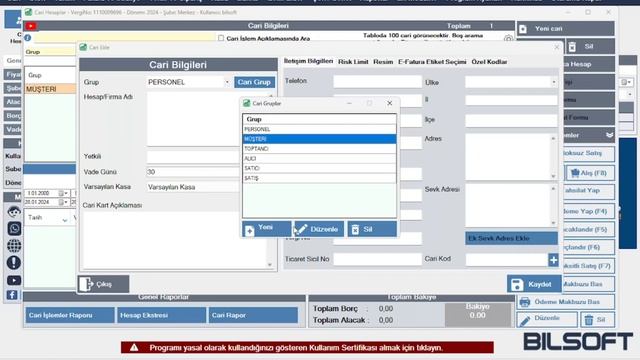Click Sil trash button near Yeni cari
Viewport: 640px width, 360px height.
point(590,47)
